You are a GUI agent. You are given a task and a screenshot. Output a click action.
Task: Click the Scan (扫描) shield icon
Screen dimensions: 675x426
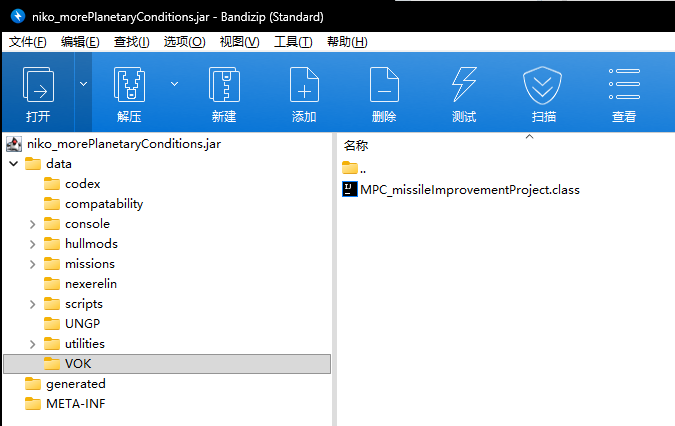tap(542, 85)
